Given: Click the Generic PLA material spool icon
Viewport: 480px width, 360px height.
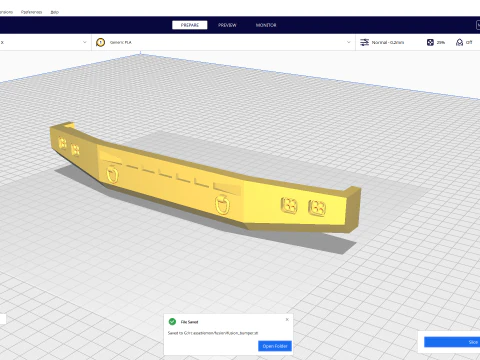Looking at the screenshot, I should coord(100,42).
